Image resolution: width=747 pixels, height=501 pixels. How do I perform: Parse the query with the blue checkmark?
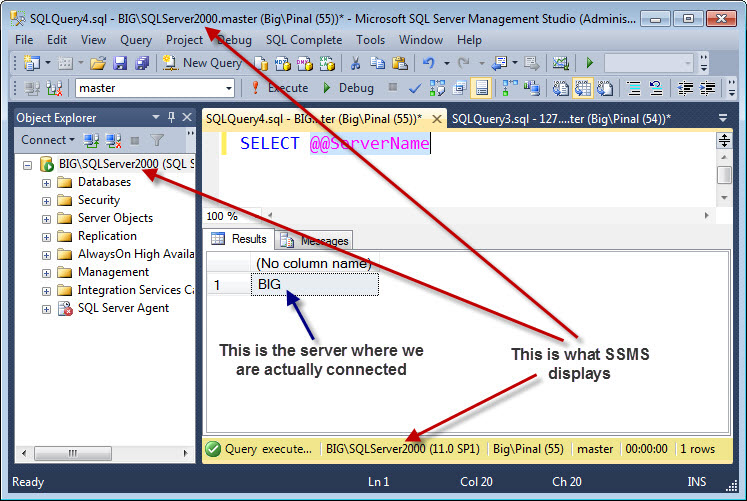click(x=415, y=89)
